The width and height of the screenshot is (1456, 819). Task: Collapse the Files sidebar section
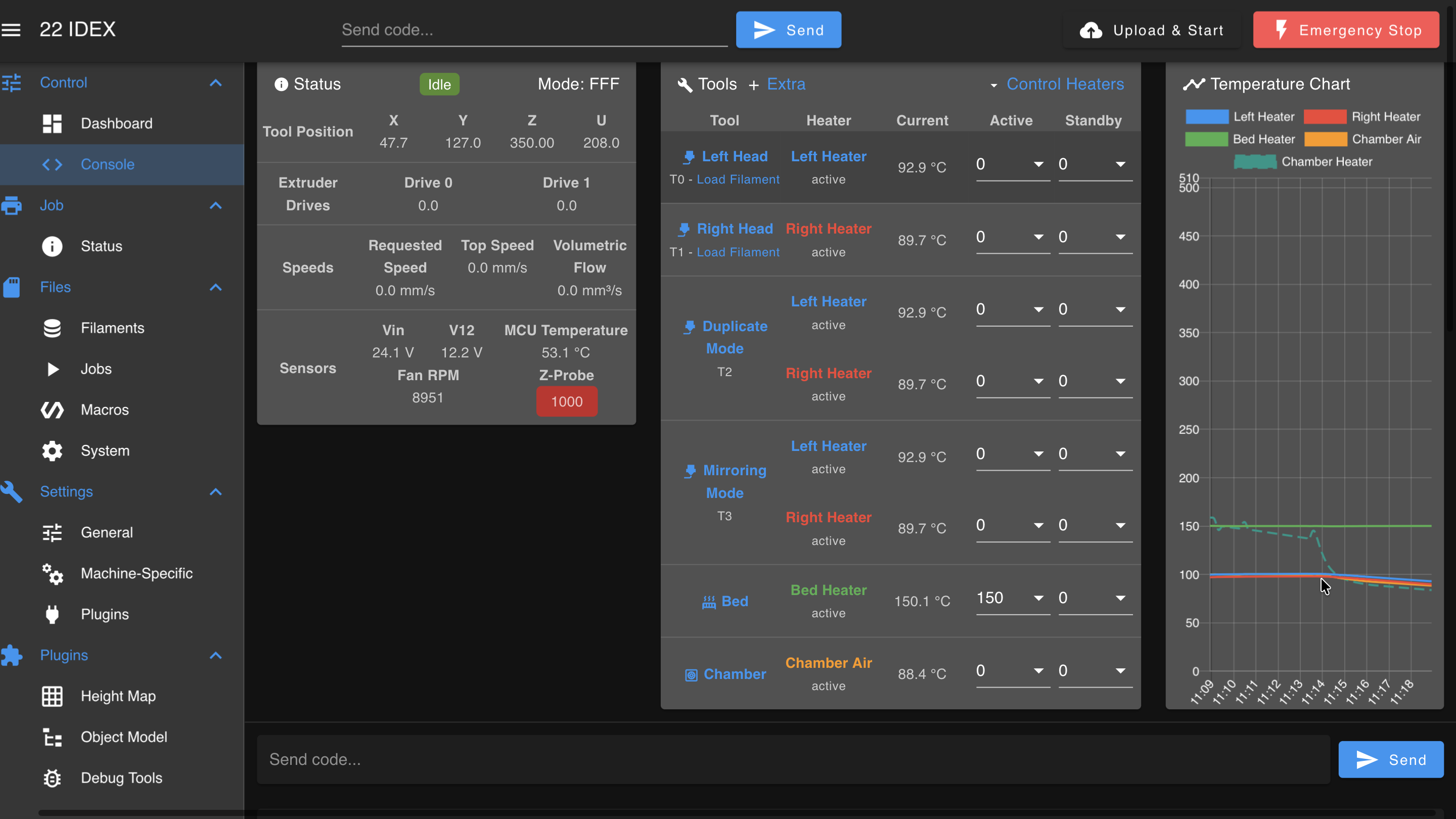215,287
